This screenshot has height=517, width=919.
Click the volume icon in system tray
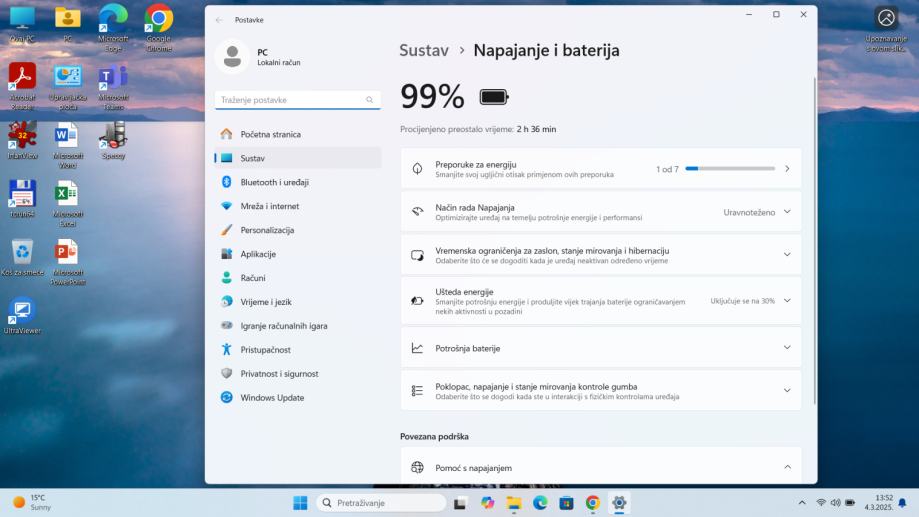tap(835, 503)
